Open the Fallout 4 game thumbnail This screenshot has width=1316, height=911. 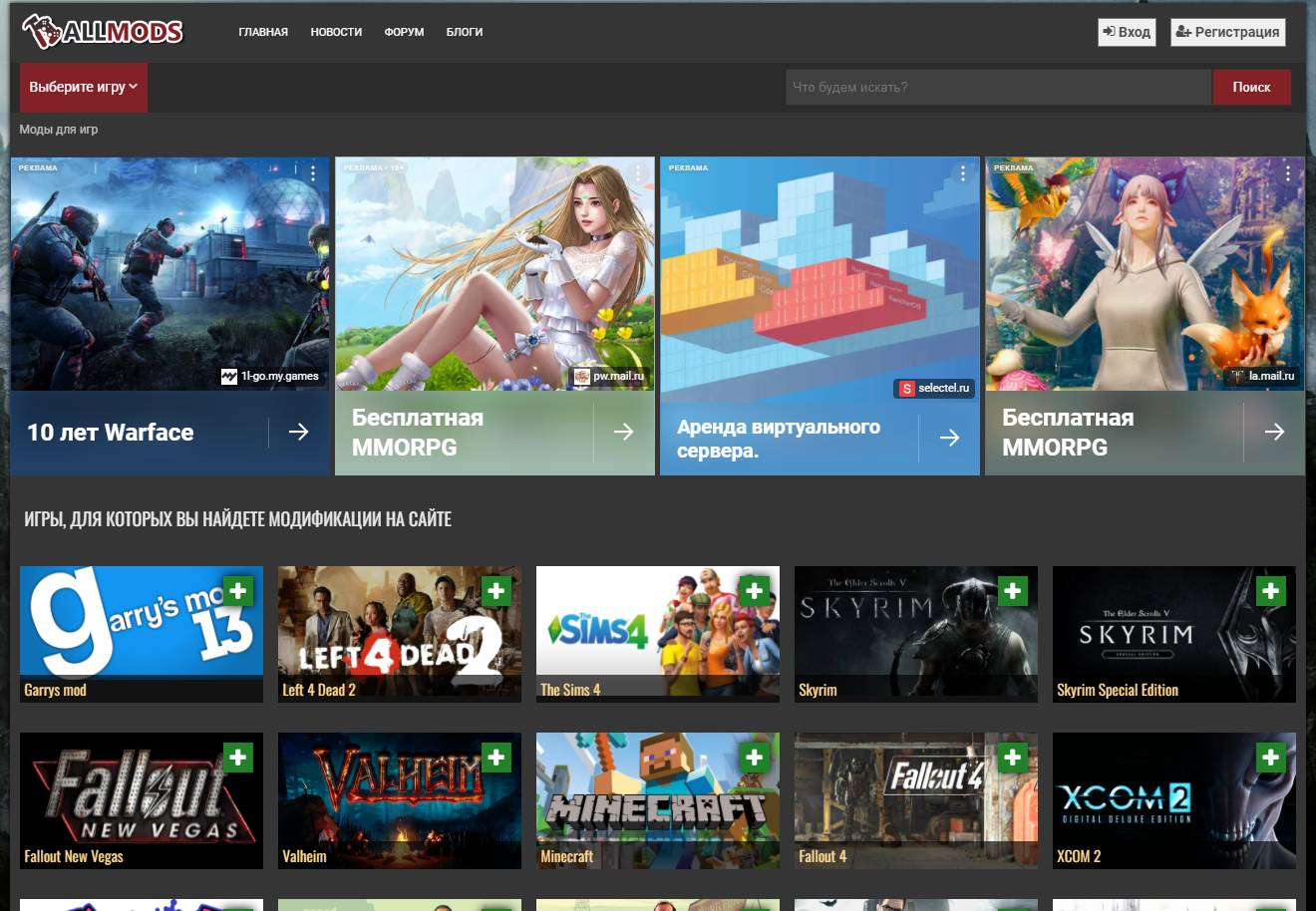(x=916, y=800)
